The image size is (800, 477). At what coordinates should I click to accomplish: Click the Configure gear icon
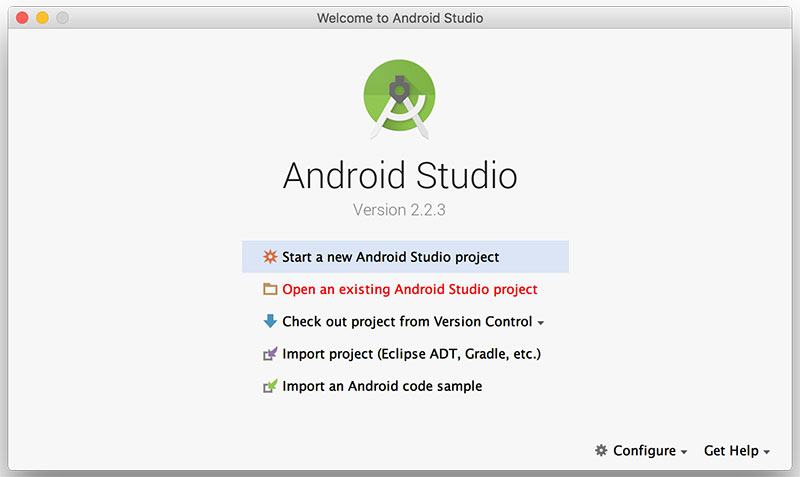(602, 450)
